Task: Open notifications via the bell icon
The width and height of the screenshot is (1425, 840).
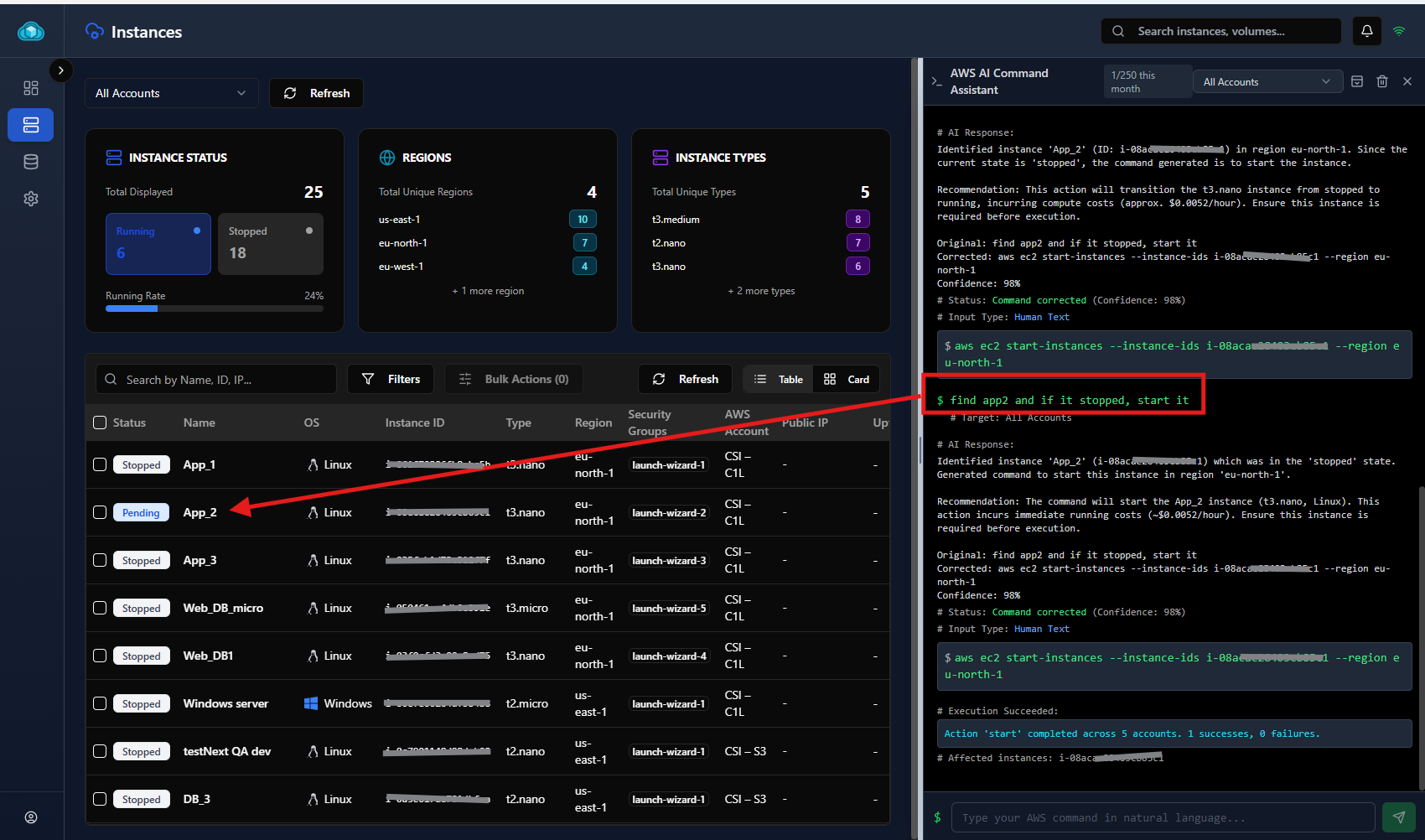Action: (x=1366, y=31)
